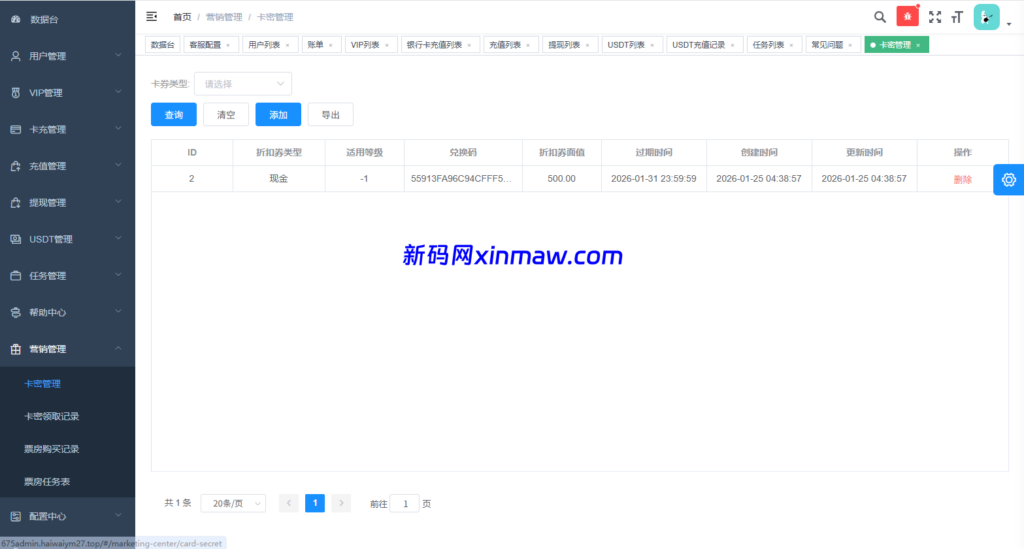
Task: Collapse the 营销管理 menu chevron
Action: [118, 349]
